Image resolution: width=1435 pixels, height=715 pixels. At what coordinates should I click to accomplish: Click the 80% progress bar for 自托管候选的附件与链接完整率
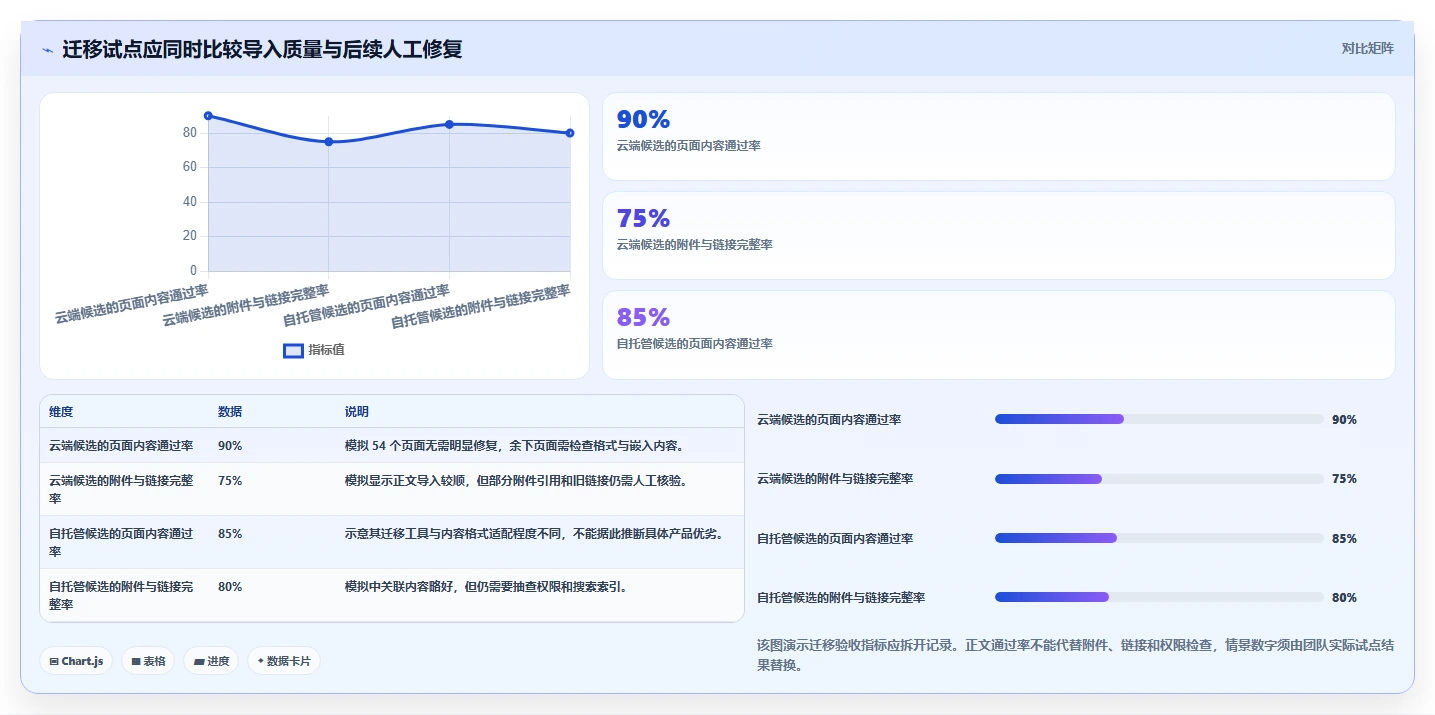pos(1159,597)
